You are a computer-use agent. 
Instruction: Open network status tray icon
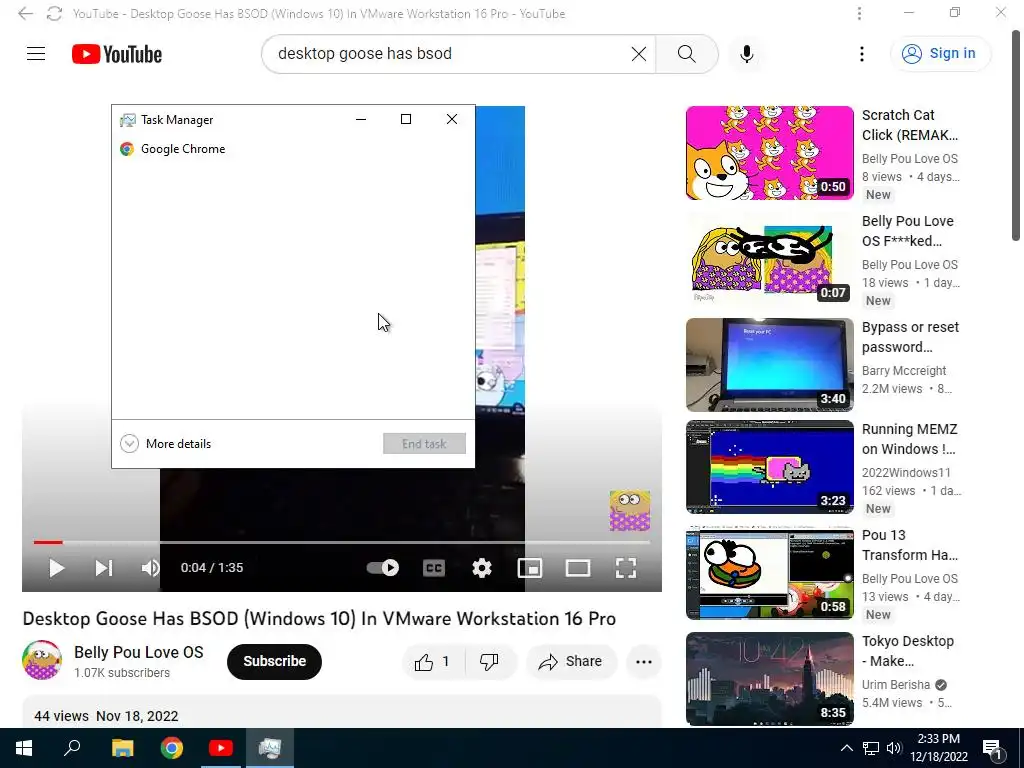click(871, 748)
